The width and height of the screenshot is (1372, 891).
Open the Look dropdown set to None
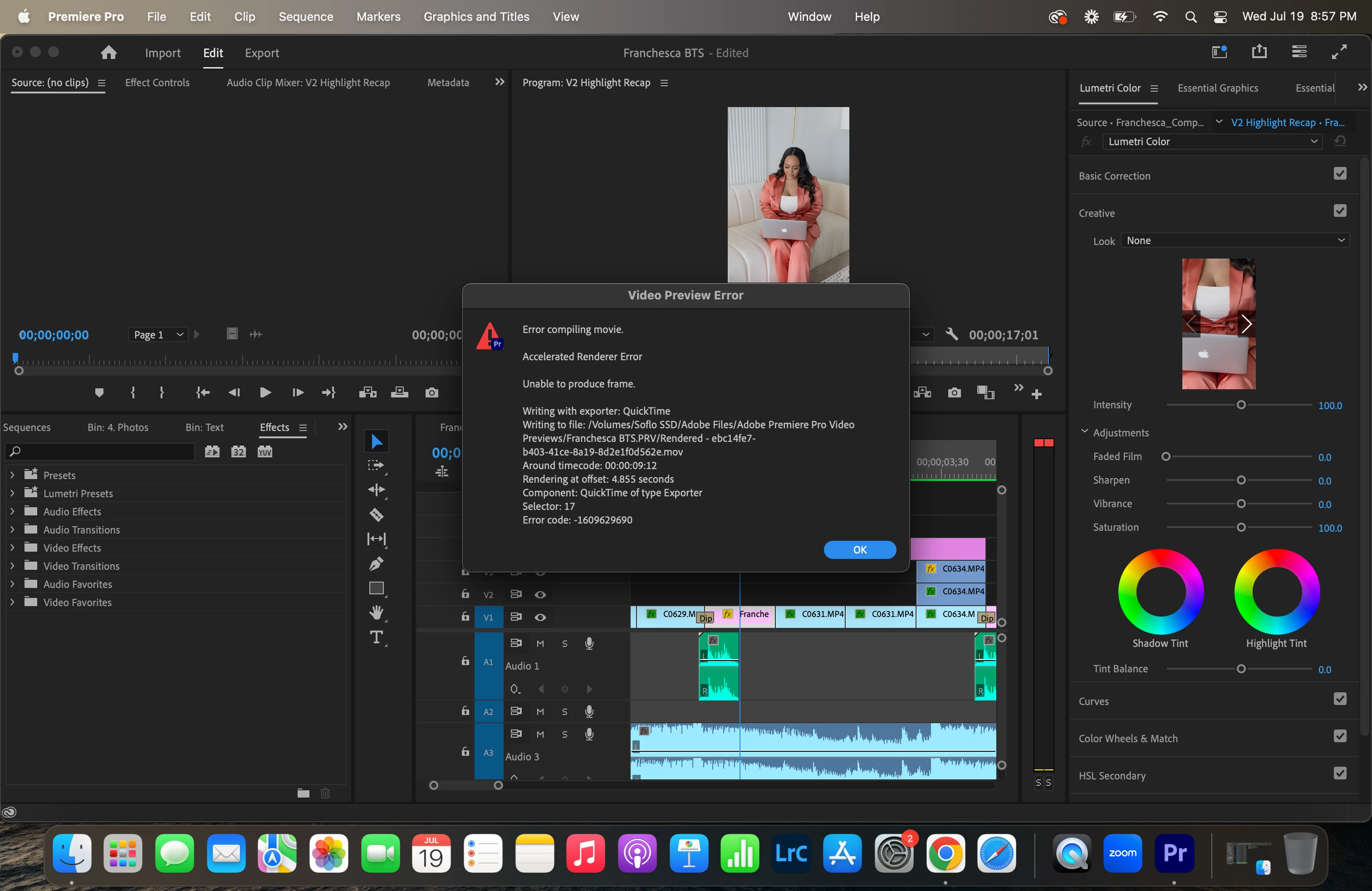pos(1235,241)
